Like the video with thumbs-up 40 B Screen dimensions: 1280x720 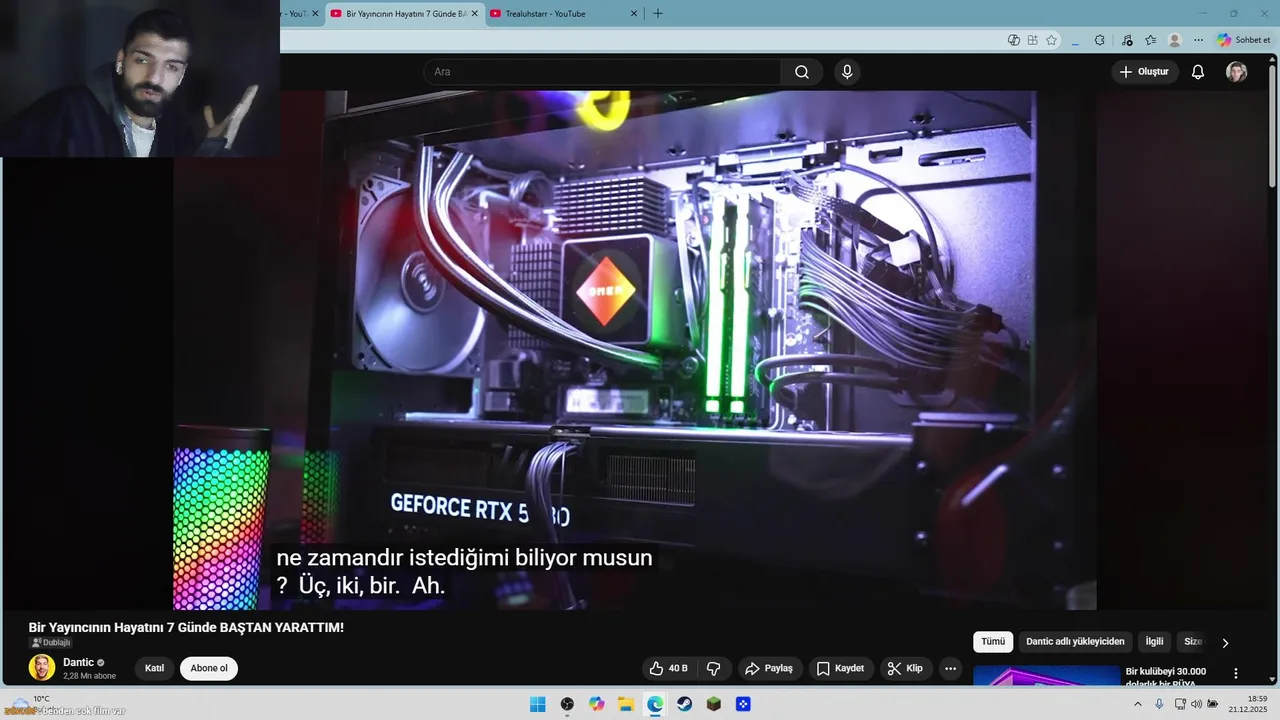(x=668, y=668)
